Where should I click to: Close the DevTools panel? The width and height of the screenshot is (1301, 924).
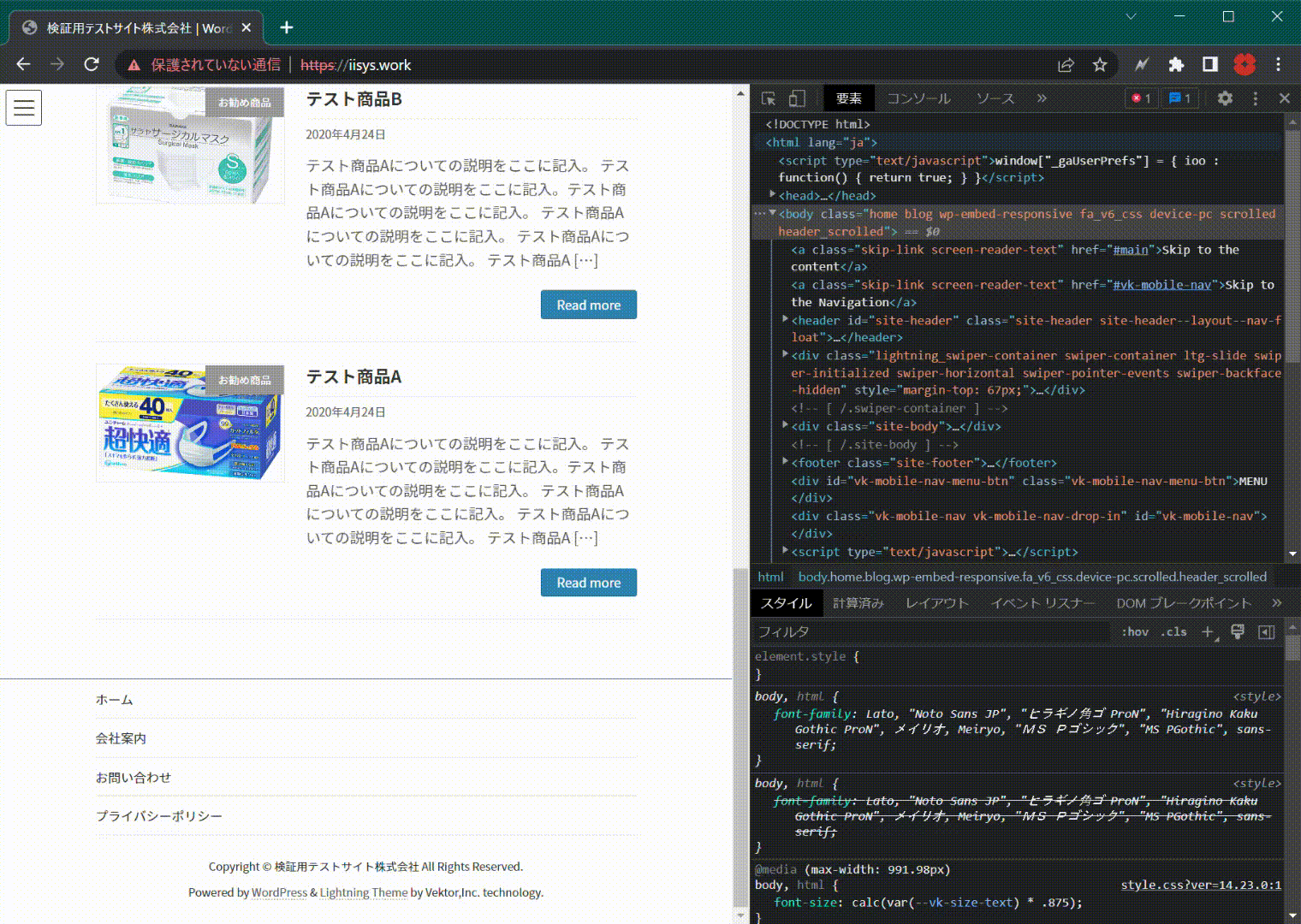coord(1285,98)
